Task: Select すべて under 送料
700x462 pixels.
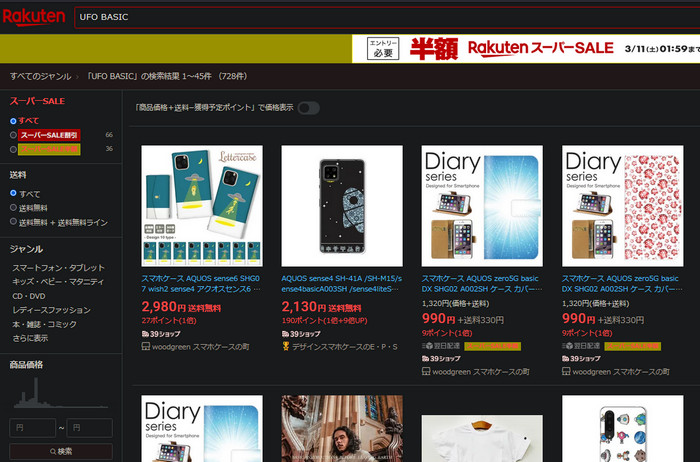Action: (x=13, y=193)
